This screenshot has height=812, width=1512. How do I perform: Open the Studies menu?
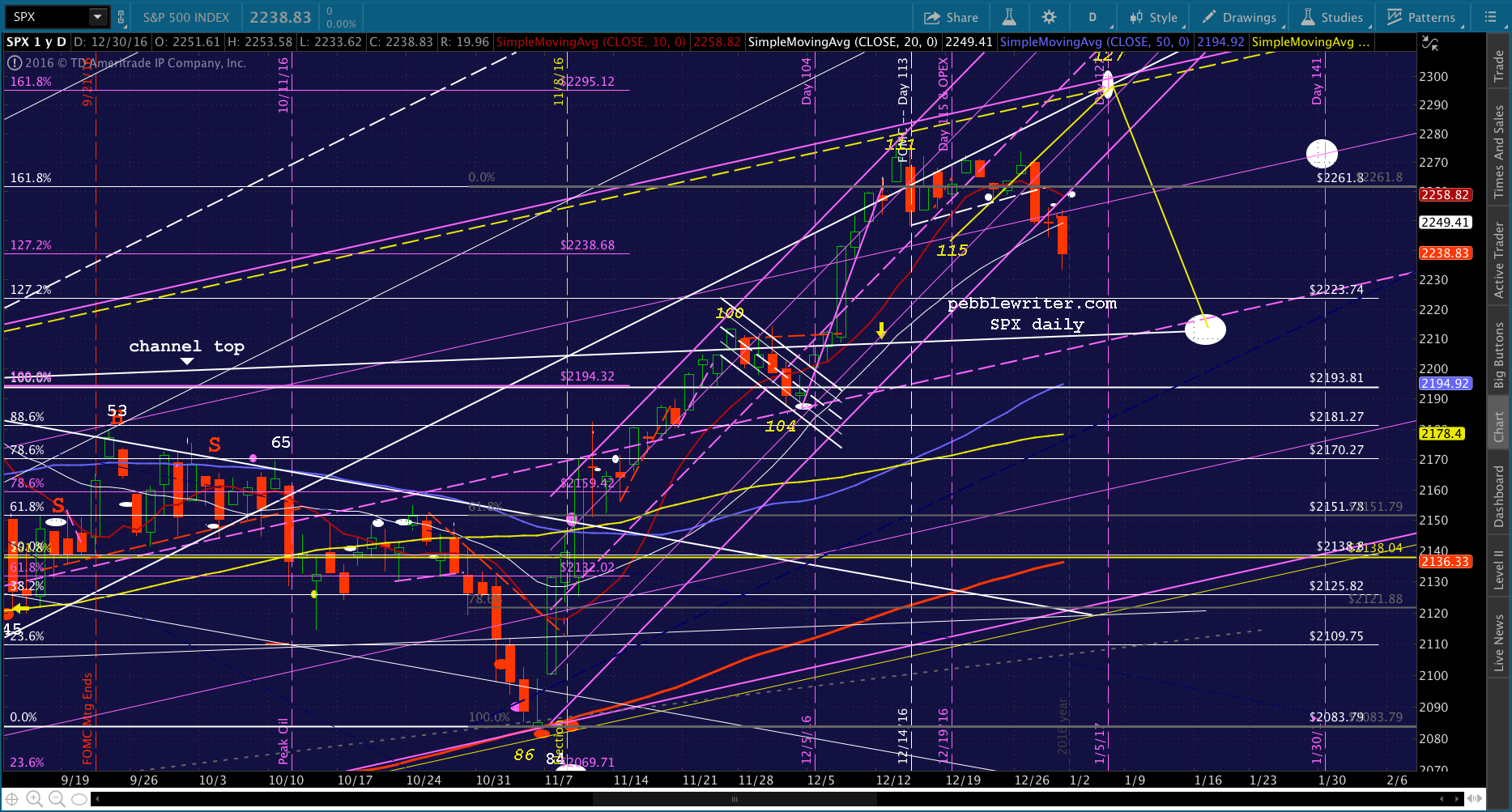[x=1332, y=17]
